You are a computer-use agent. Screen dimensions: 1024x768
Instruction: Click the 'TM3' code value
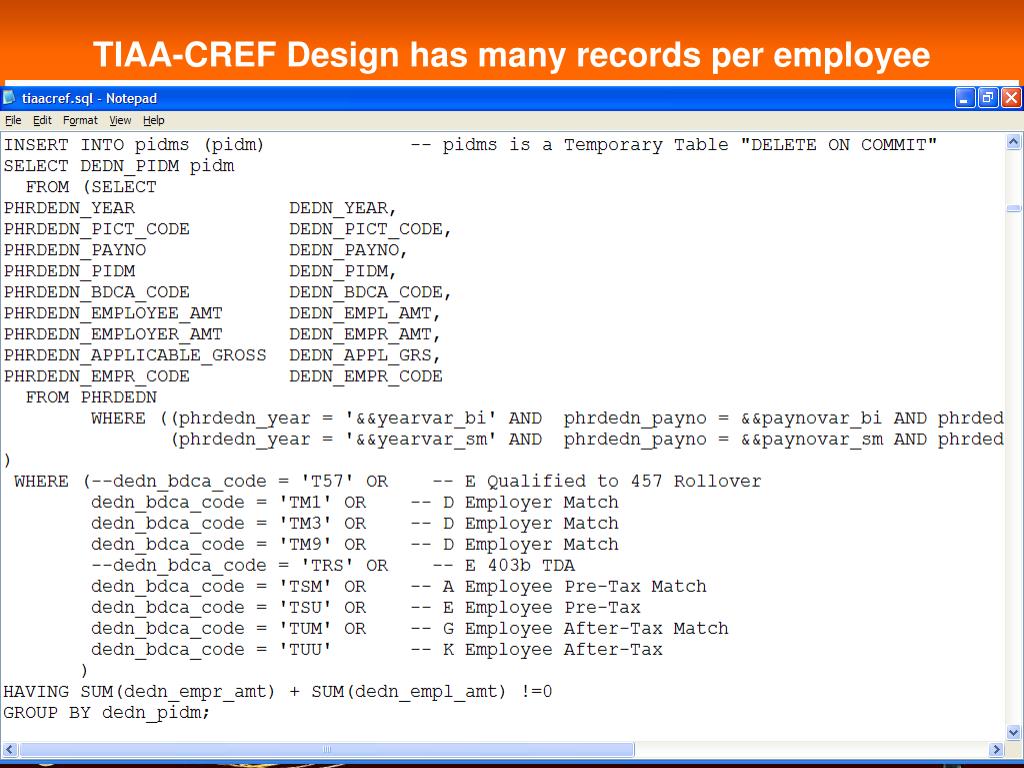[x=305, y=523]
